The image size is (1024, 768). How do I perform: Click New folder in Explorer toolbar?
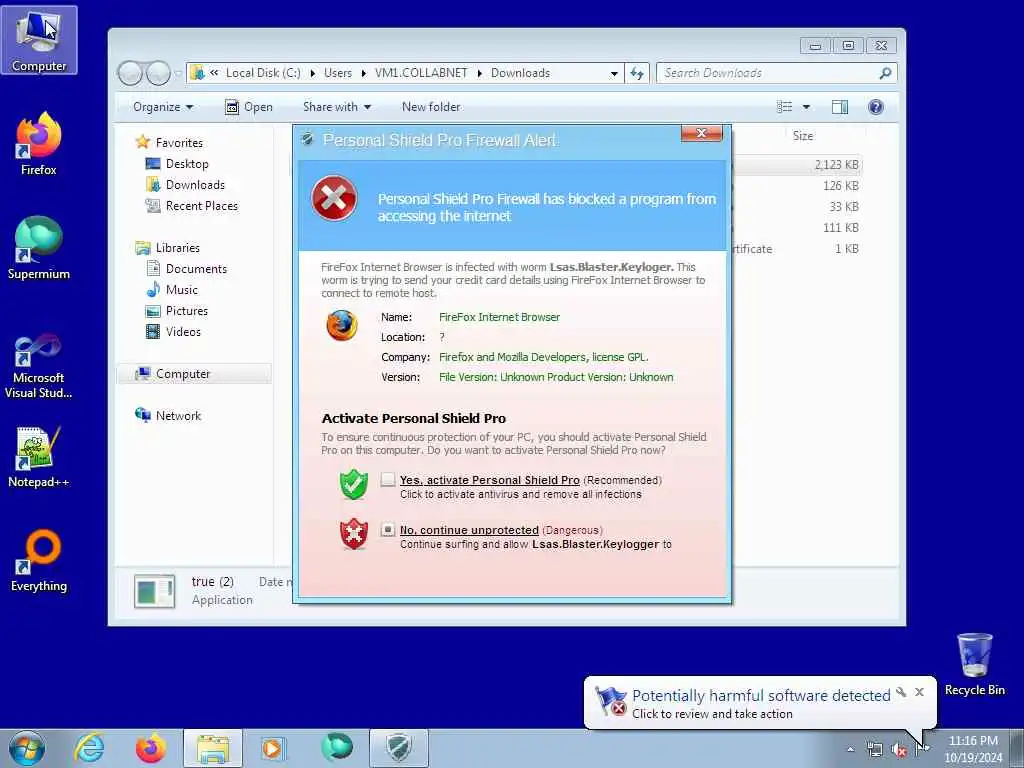tap(431, 107)
